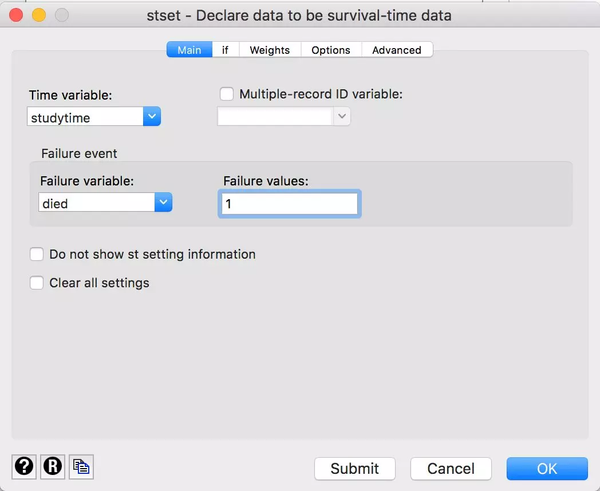Check Do not show st setting information
The height and width of the screenshot is (491, 600).
(x=37, y=254)
